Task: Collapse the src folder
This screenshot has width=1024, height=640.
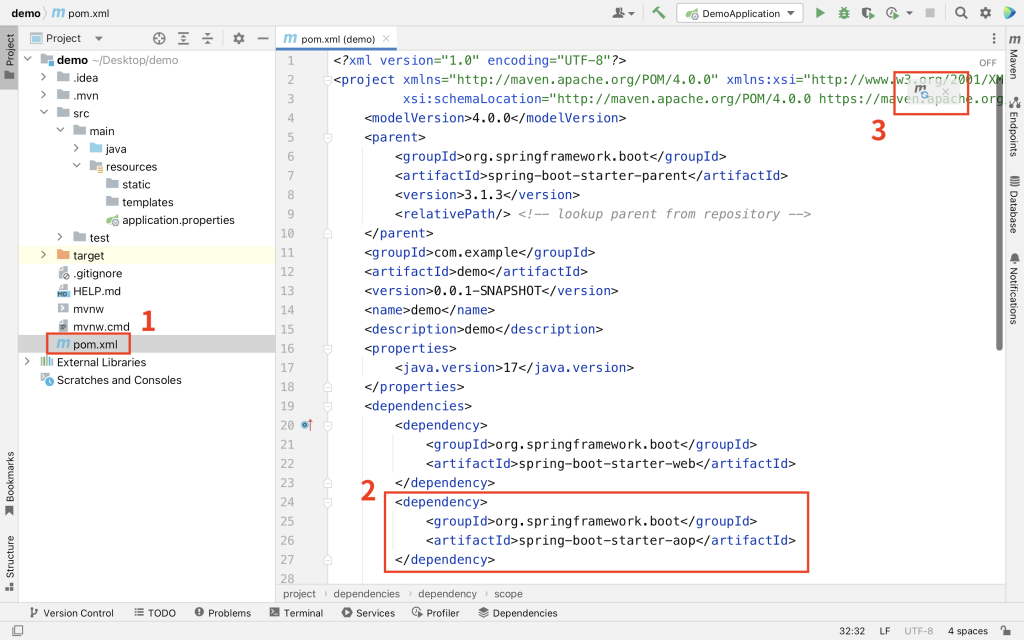Action: pyautogui.click(x=44, y=112)
